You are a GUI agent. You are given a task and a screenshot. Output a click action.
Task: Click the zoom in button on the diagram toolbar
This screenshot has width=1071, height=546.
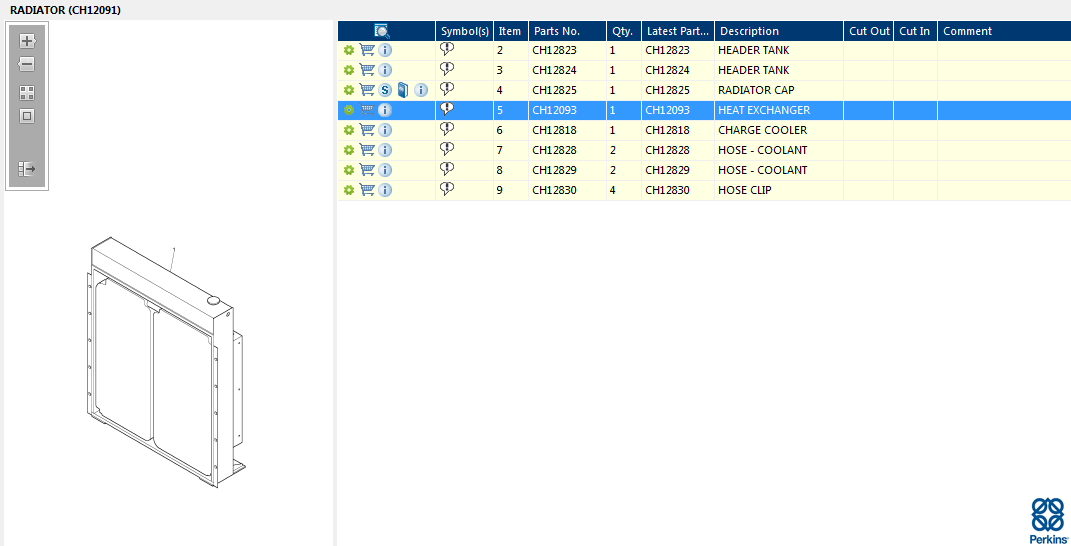[27, 41]
